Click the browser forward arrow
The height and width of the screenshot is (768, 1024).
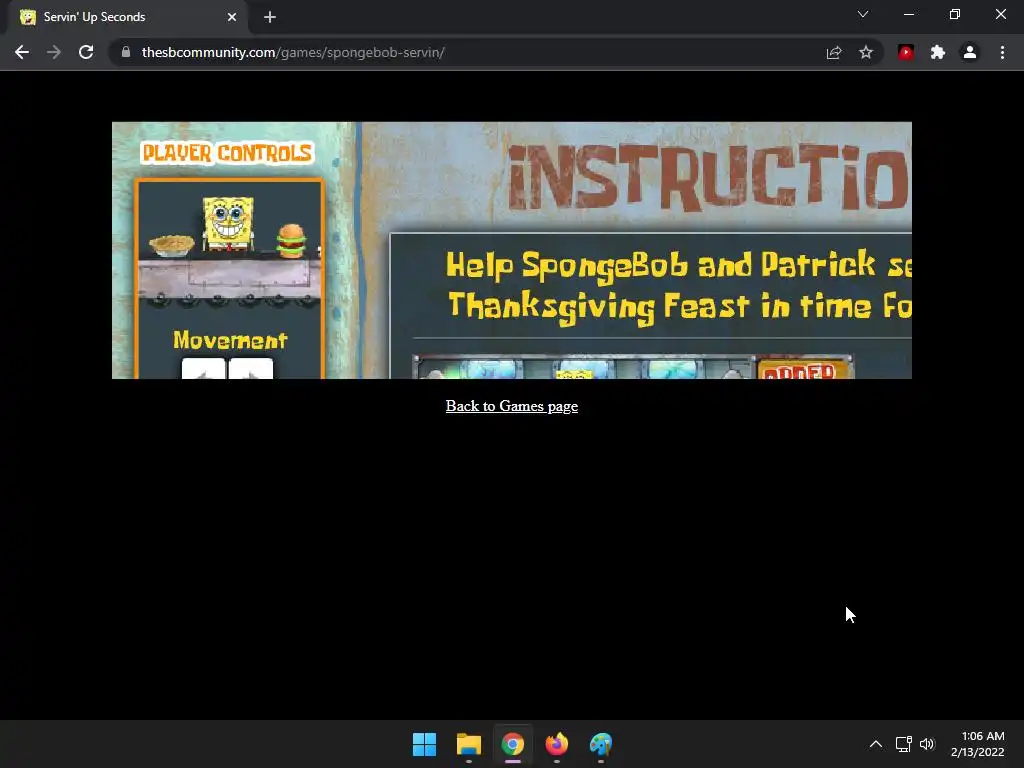[x=54, y=52]
